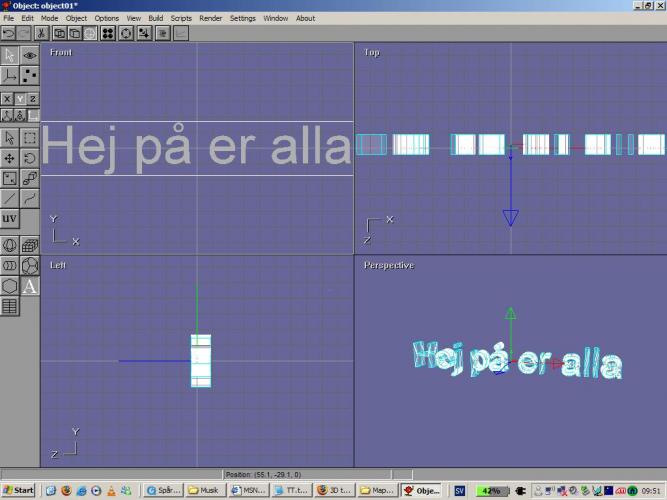
Task: Click the Undo icon in the toolbar
Action: [9, 33]
